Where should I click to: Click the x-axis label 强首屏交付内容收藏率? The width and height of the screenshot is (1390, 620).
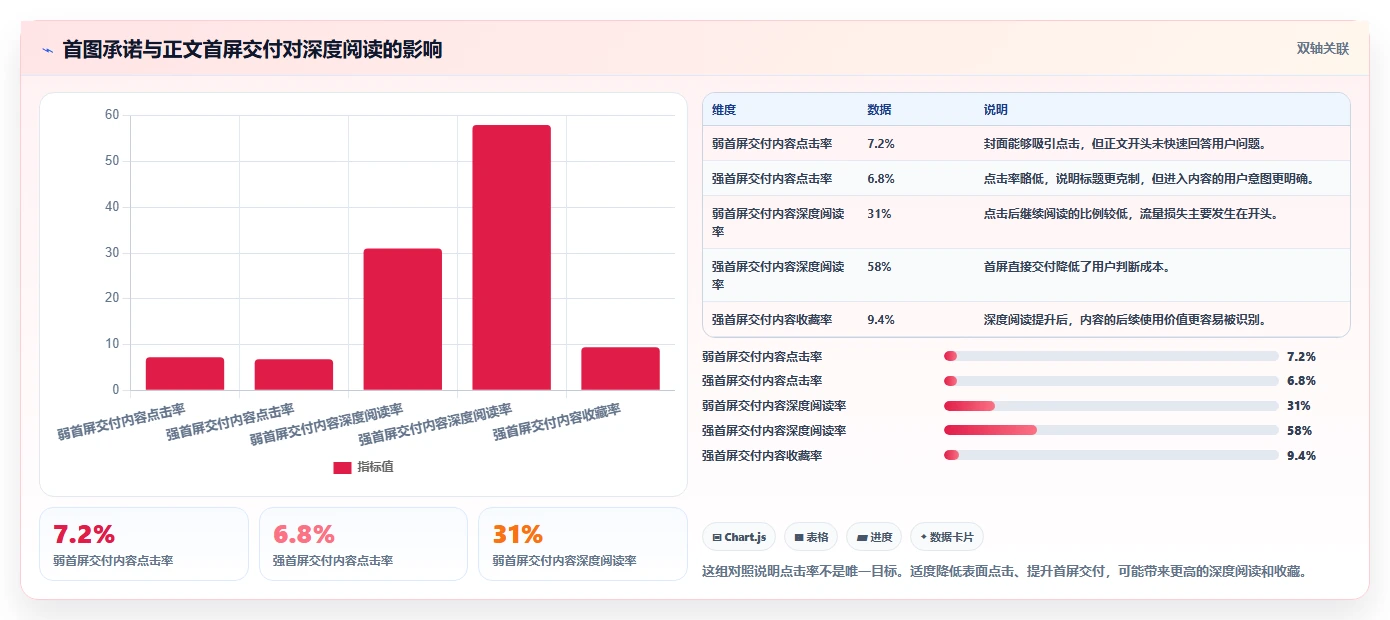(x=558, y=421)
